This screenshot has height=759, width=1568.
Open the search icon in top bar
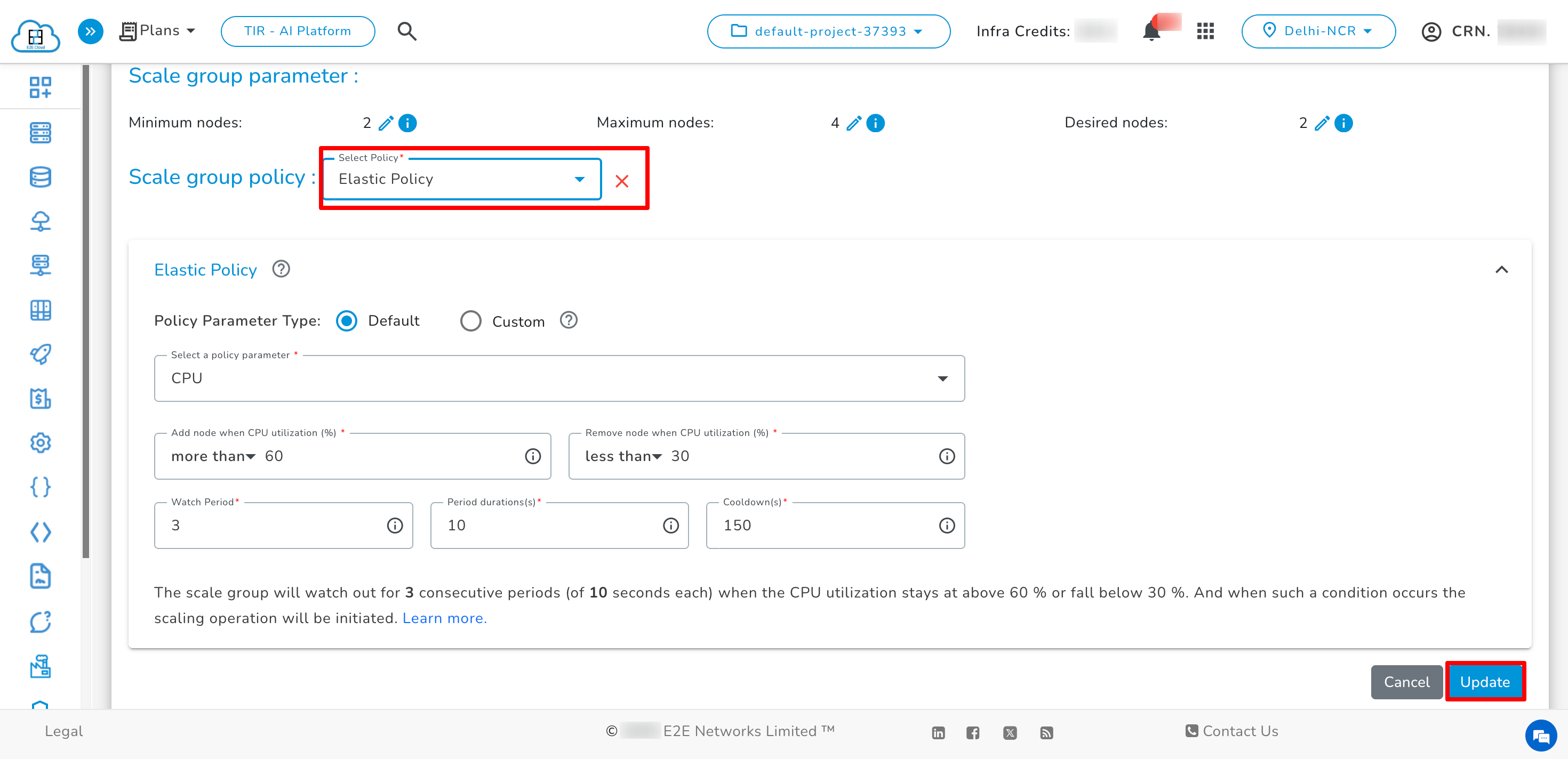point(406,31)
